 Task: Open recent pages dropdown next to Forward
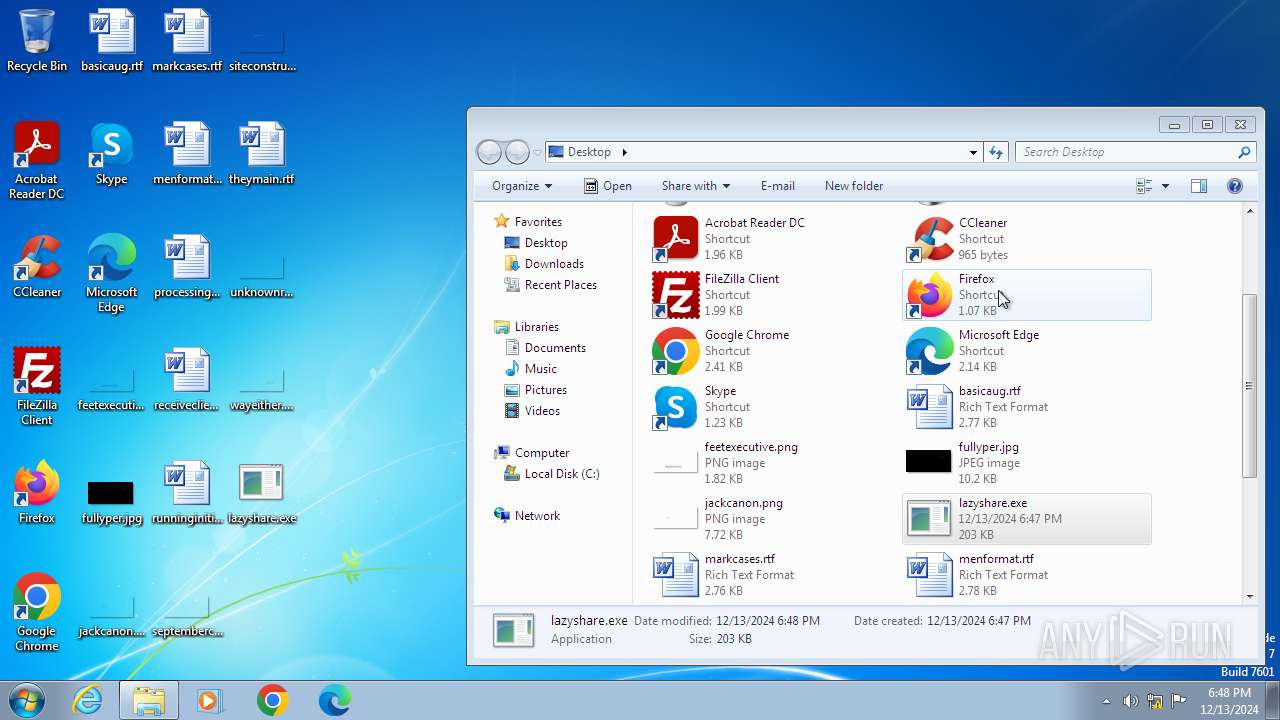[x=537, y=152]
